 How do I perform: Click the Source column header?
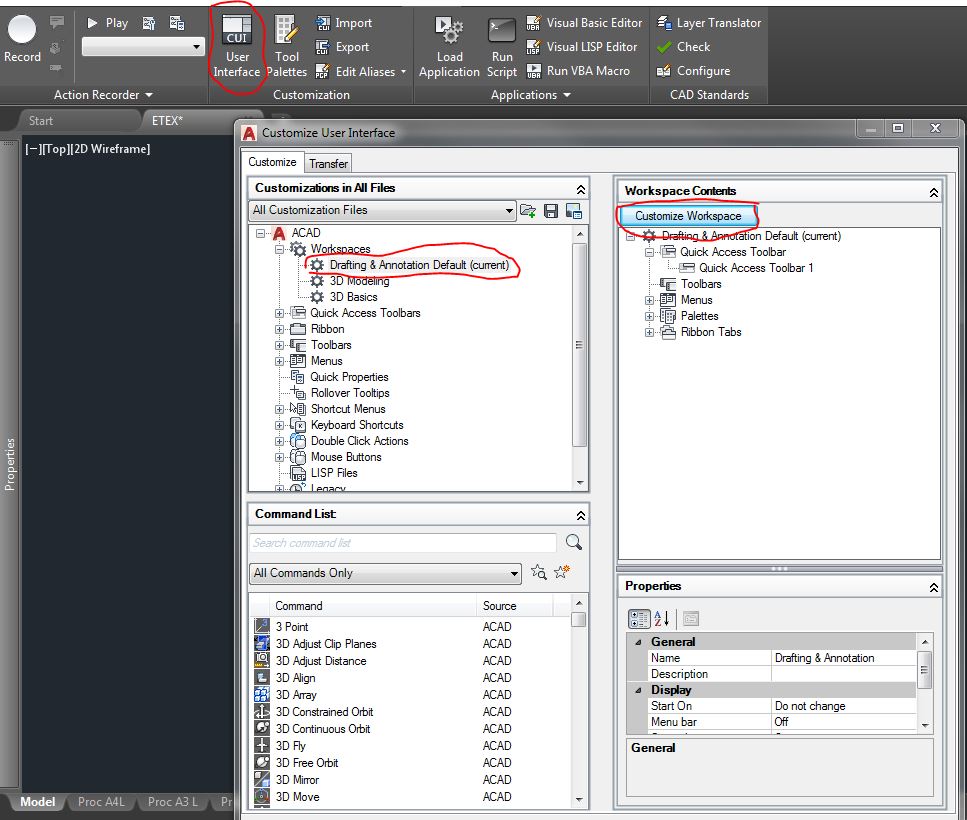(515, 606)
